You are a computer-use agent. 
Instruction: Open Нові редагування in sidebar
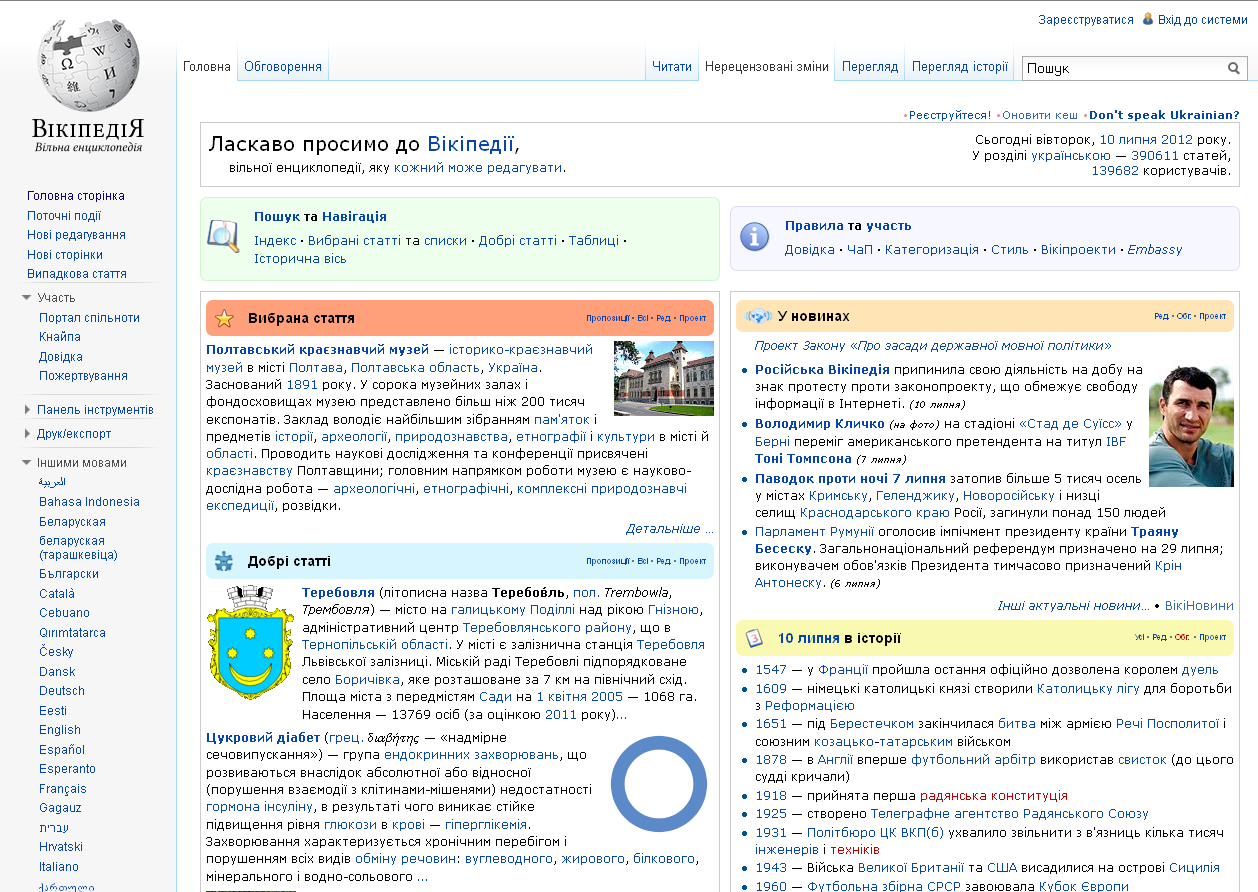[76, 235]
